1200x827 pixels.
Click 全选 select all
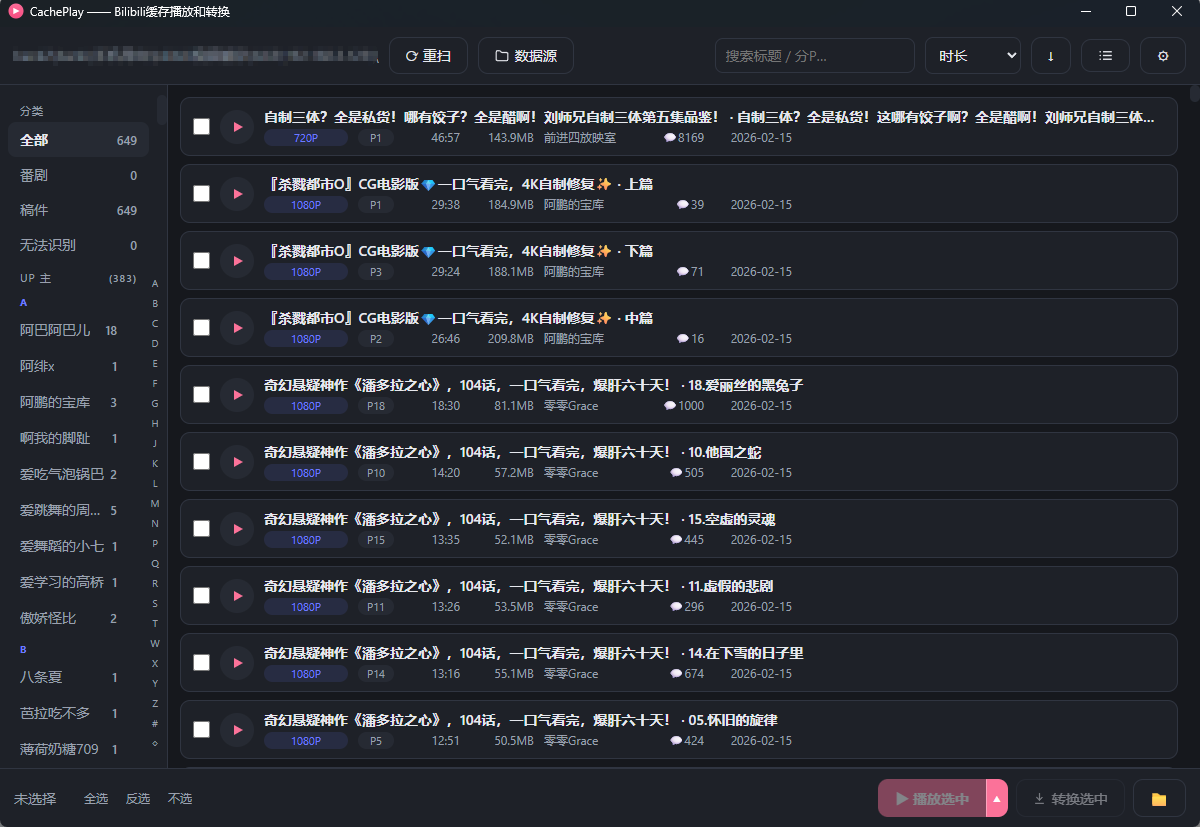click(96, 799)
